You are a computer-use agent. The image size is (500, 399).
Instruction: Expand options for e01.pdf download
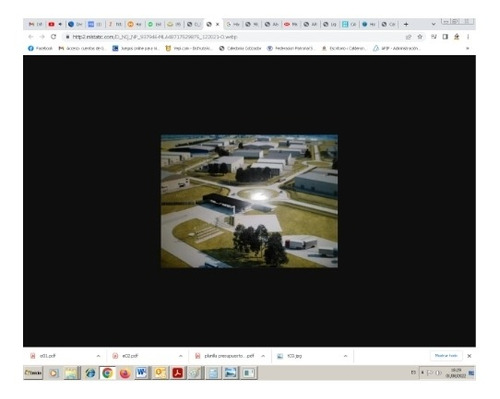(x=98, y=356)
